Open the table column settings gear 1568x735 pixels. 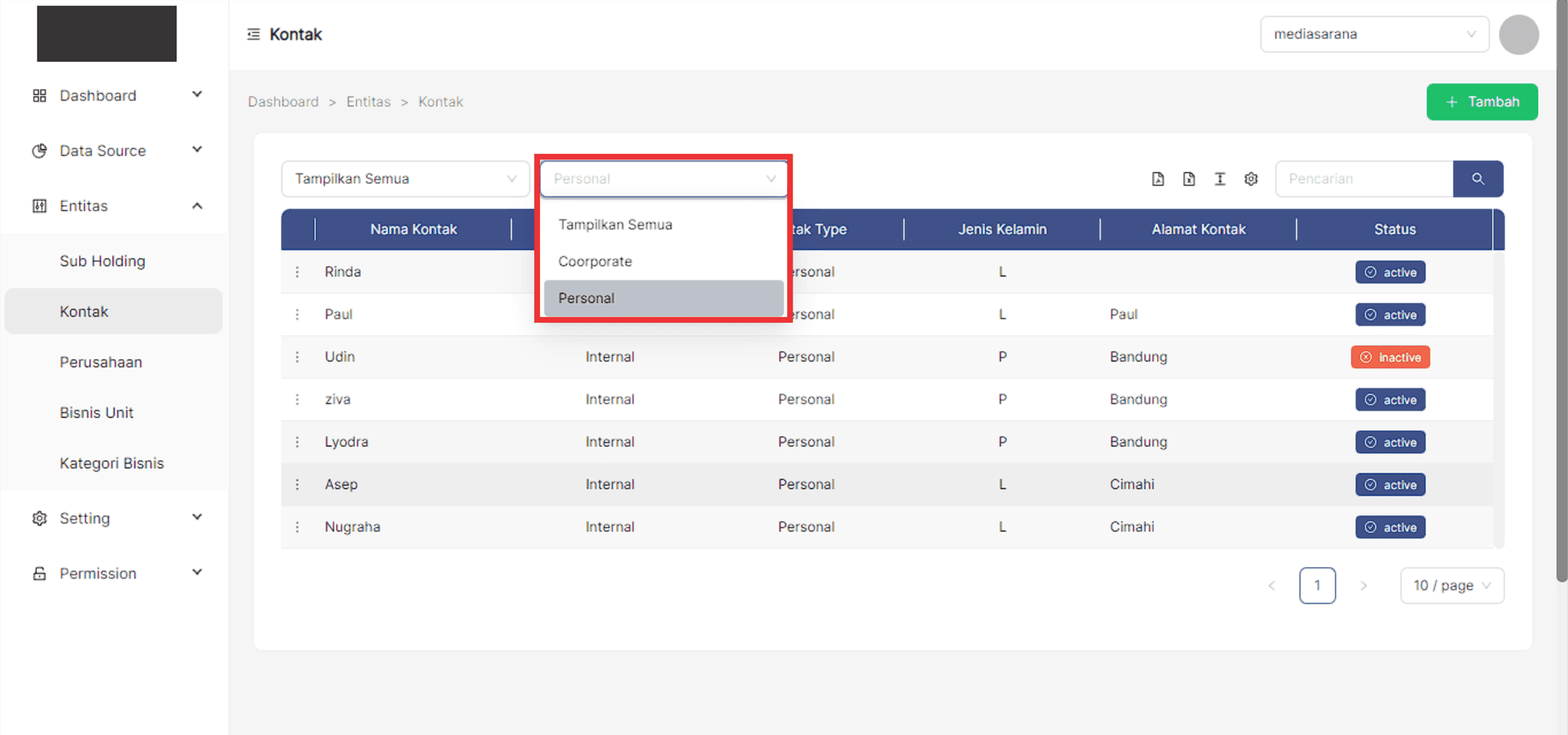coord(1251,179)
